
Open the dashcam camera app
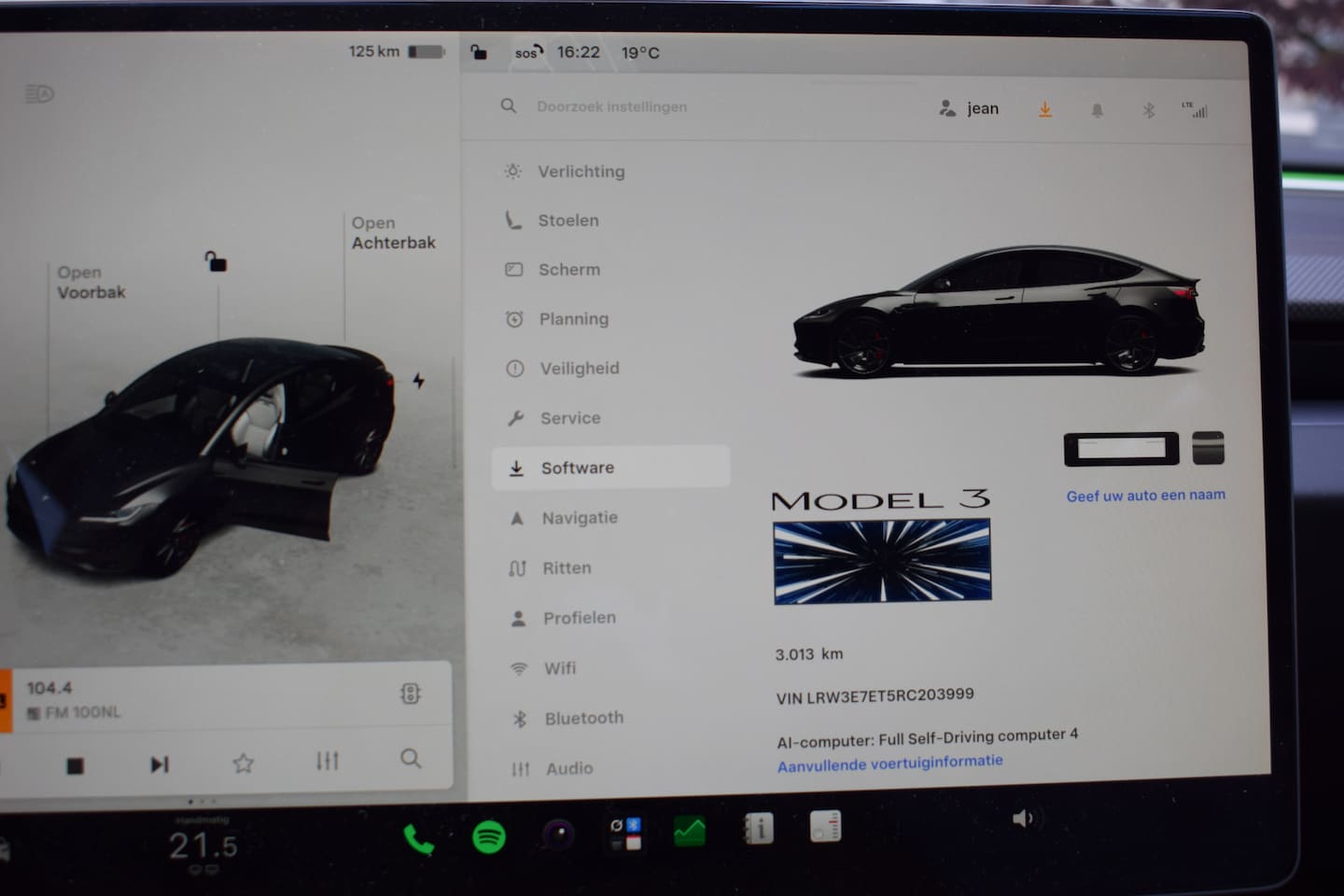[x=558, y=833]
